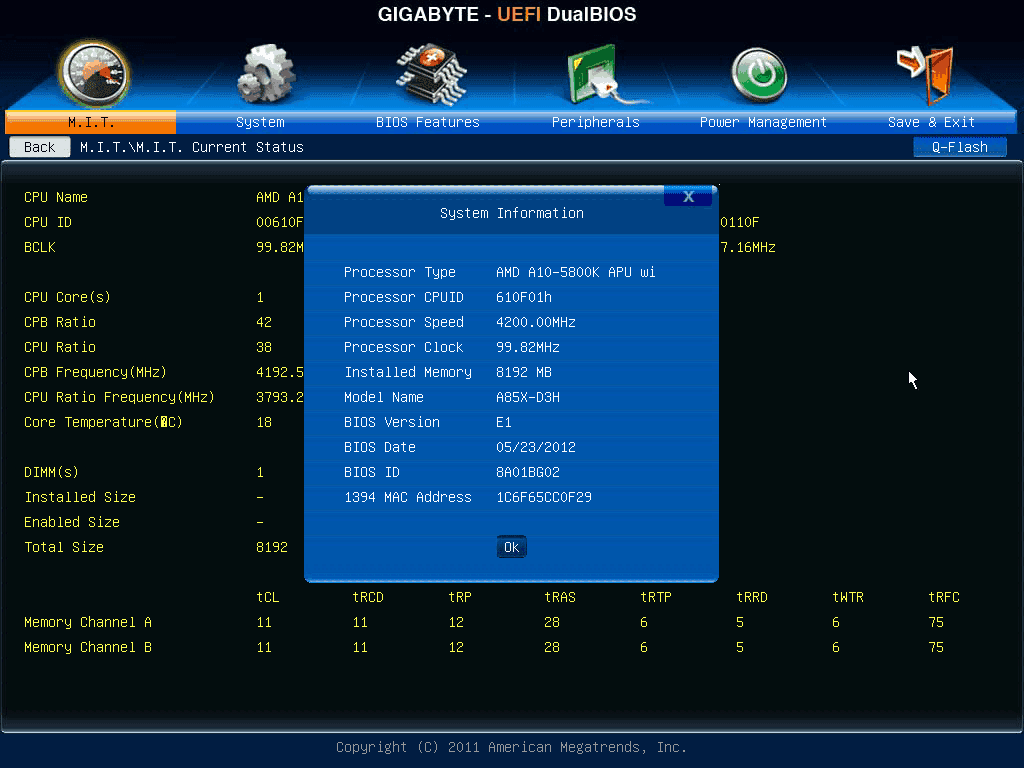
Task: Select the Peripherals tab
Action: coord(596,122)
